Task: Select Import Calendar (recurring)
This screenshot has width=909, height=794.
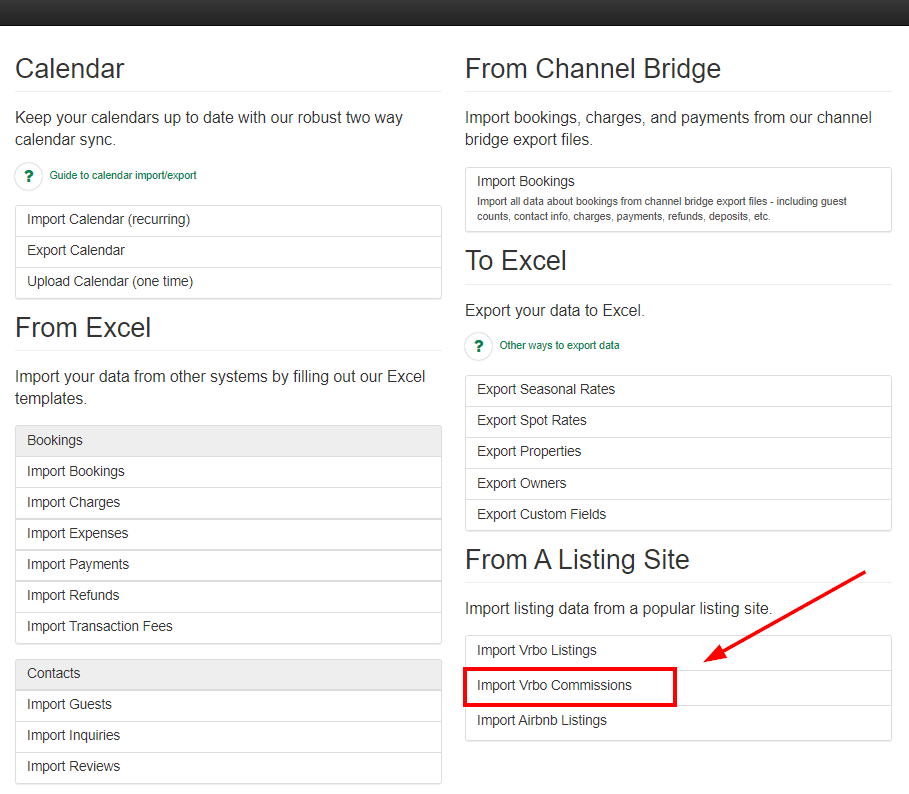Action: [x=108, y=220]
